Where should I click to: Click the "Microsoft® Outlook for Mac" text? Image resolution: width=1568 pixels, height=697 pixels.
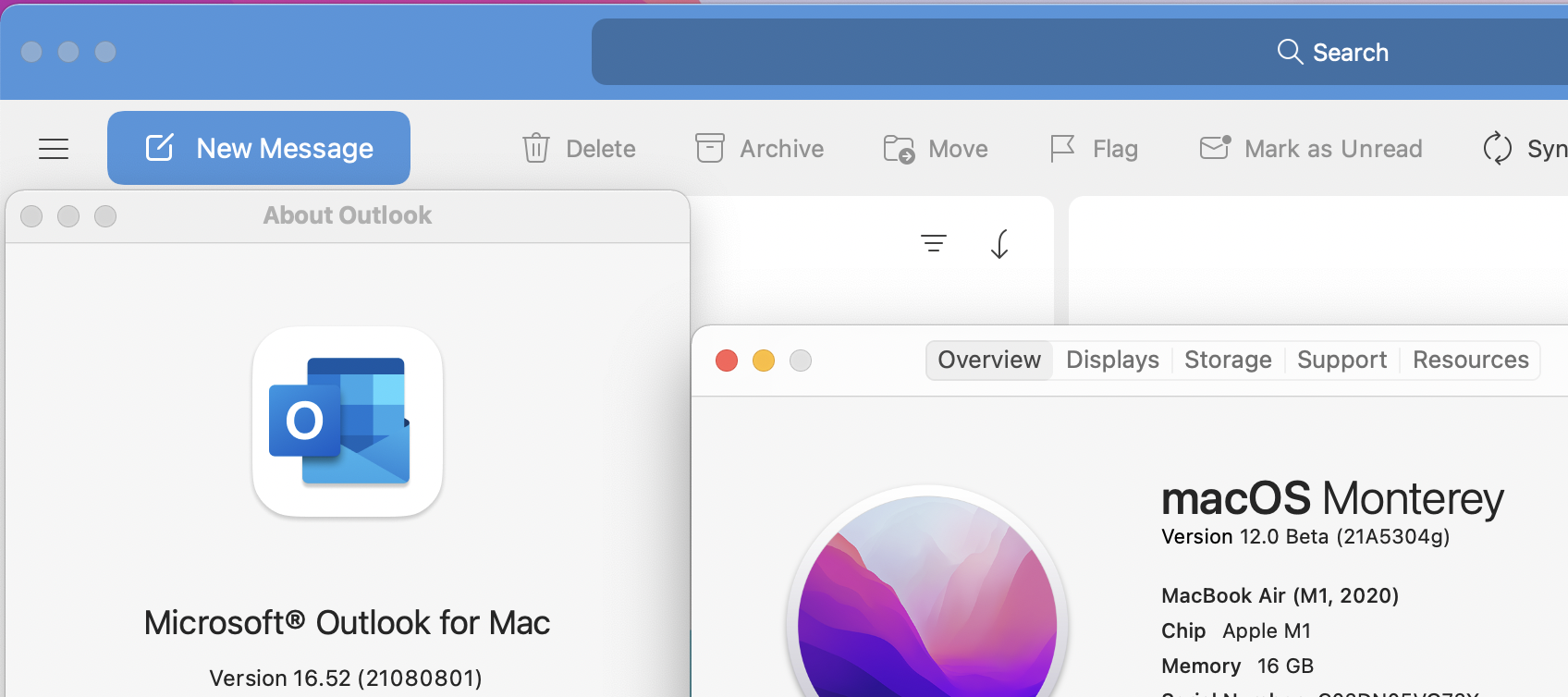pyautogui.click(x=347, y=623)
